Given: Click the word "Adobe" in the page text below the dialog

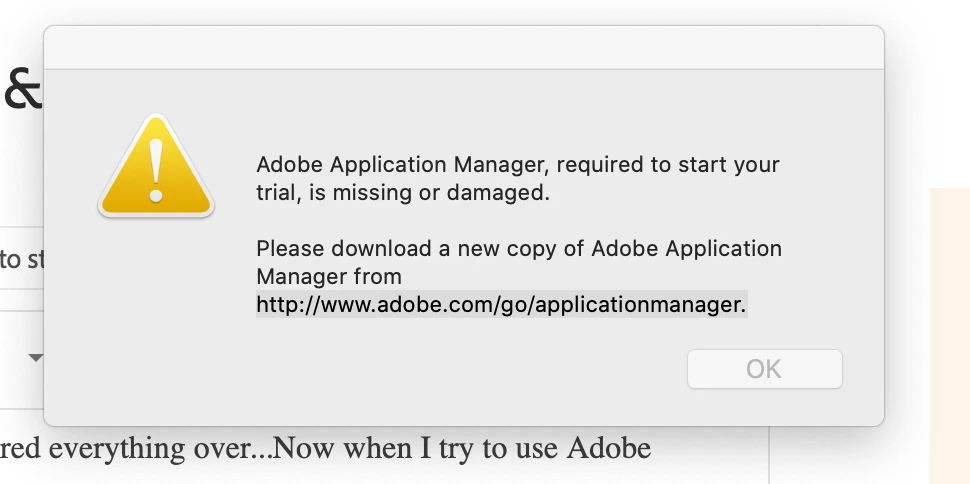Looking at the screenshot, I should [x=609, y=447].
